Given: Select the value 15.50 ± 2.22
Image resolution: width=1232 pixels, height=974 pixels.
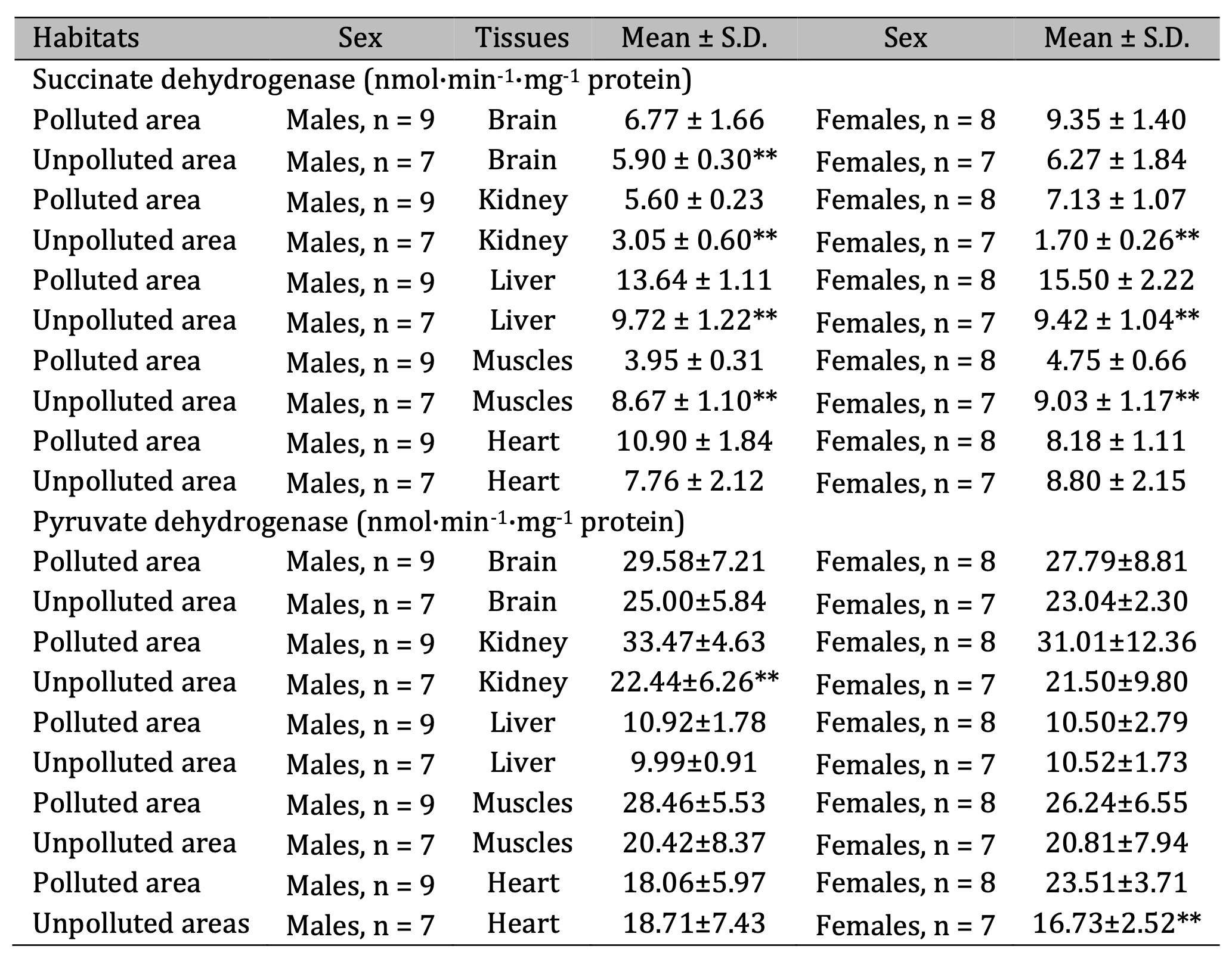Looking at the screenshot, I should (x=1116, y=280).
